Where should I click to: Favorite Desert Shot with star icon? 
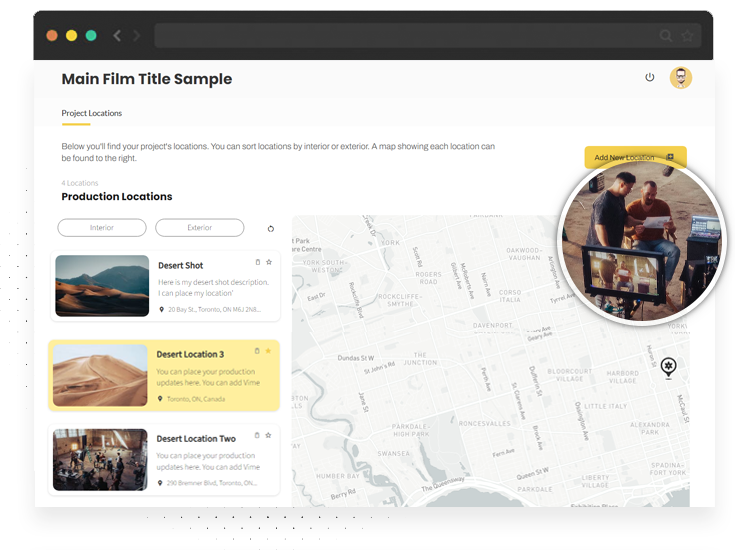coord(269,262)
